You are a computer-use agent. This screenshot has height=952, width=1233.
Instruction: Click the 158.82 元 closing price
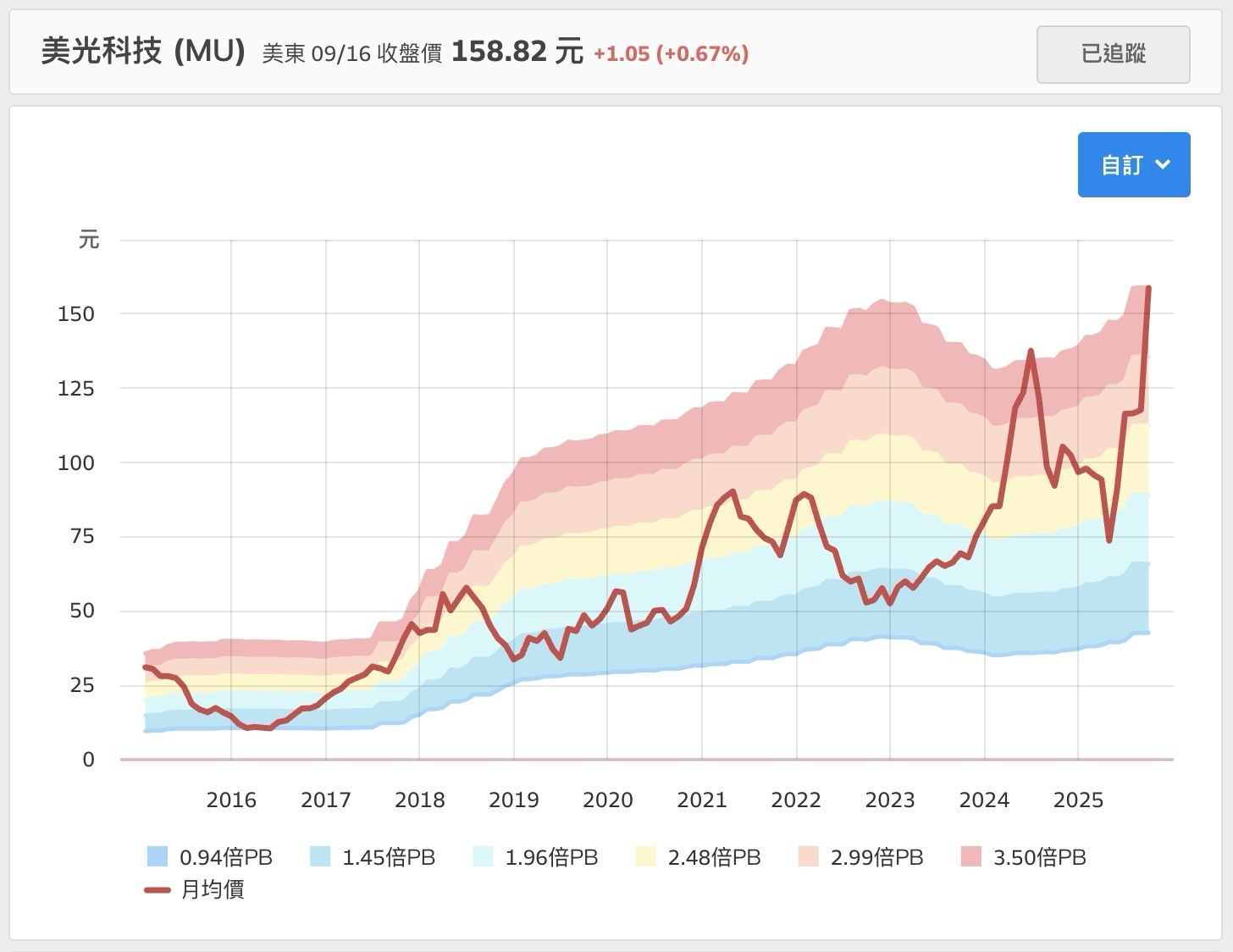(517, 53)
